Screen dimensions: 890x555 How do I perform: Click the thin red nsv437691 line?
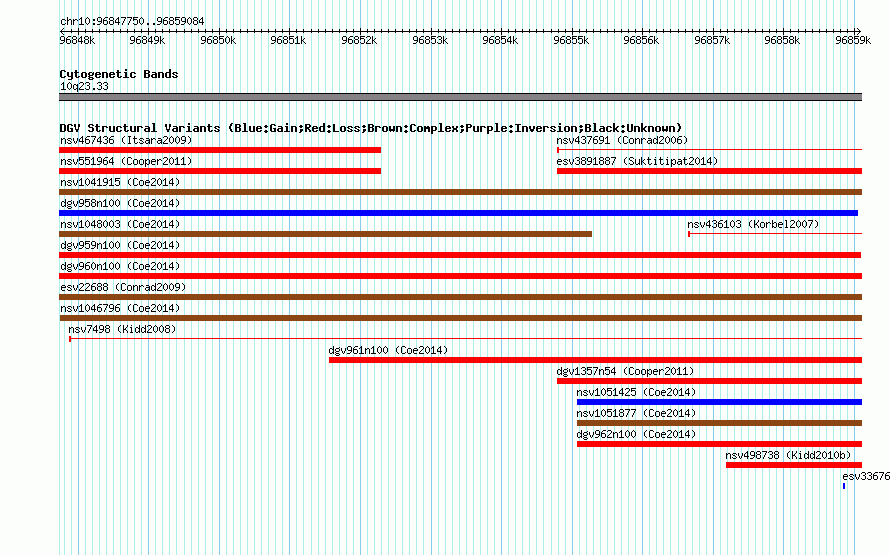(710, 150)
